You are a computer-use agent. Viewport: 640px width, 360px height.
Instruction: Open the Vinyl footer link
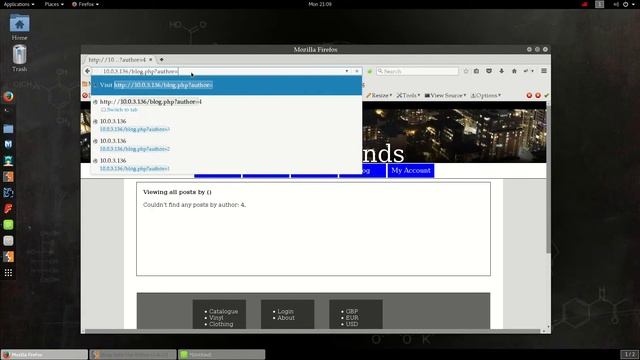click(x=216, y=318)
